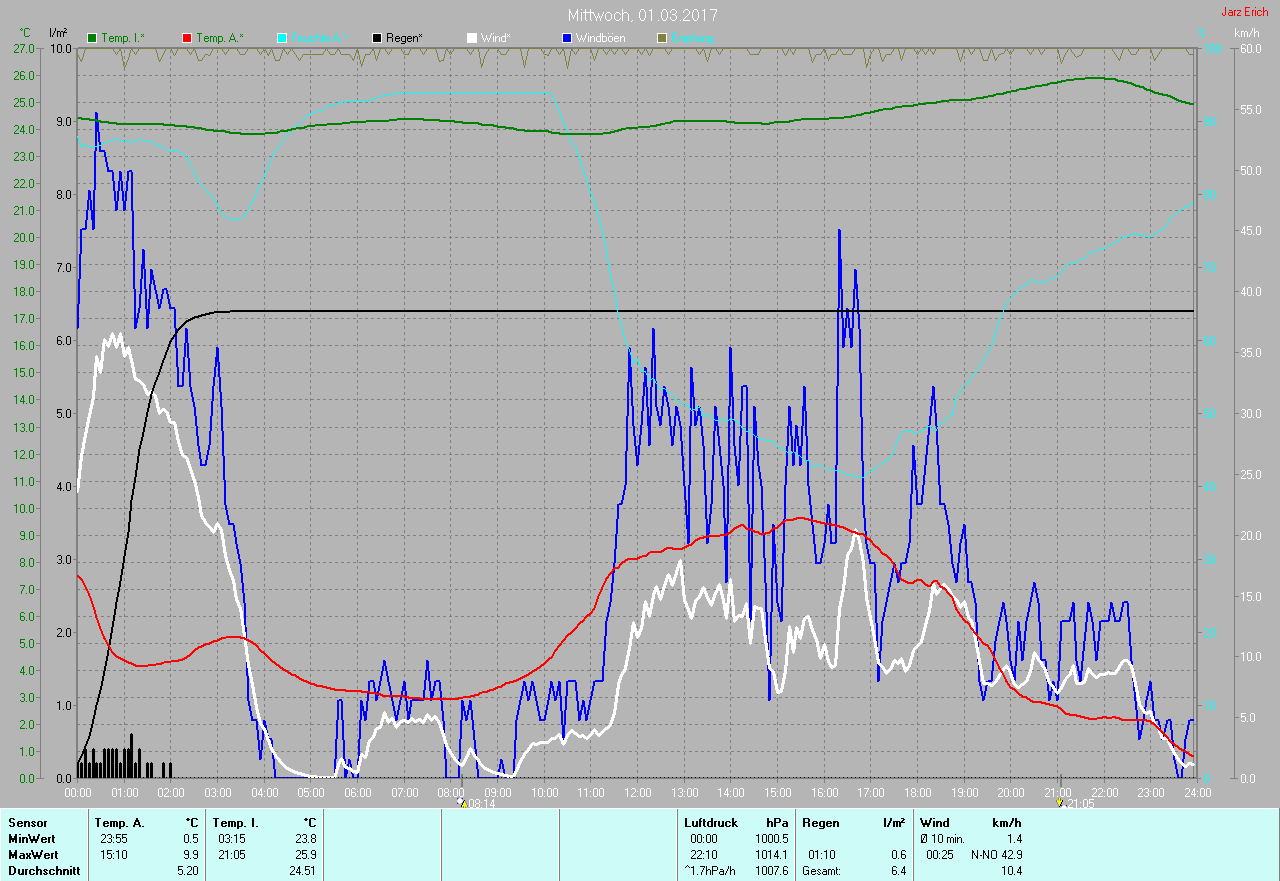Viewport: 1280px width, 881px height.
Task: Open the Jarz Erich label in corner
Action: click(1244, 12)
